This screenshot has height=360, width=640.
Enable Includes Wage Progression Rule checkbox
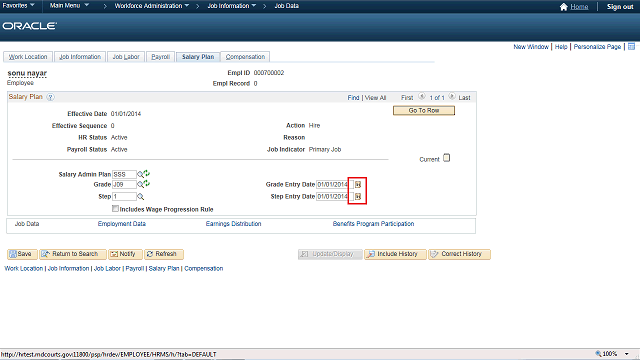115,209
